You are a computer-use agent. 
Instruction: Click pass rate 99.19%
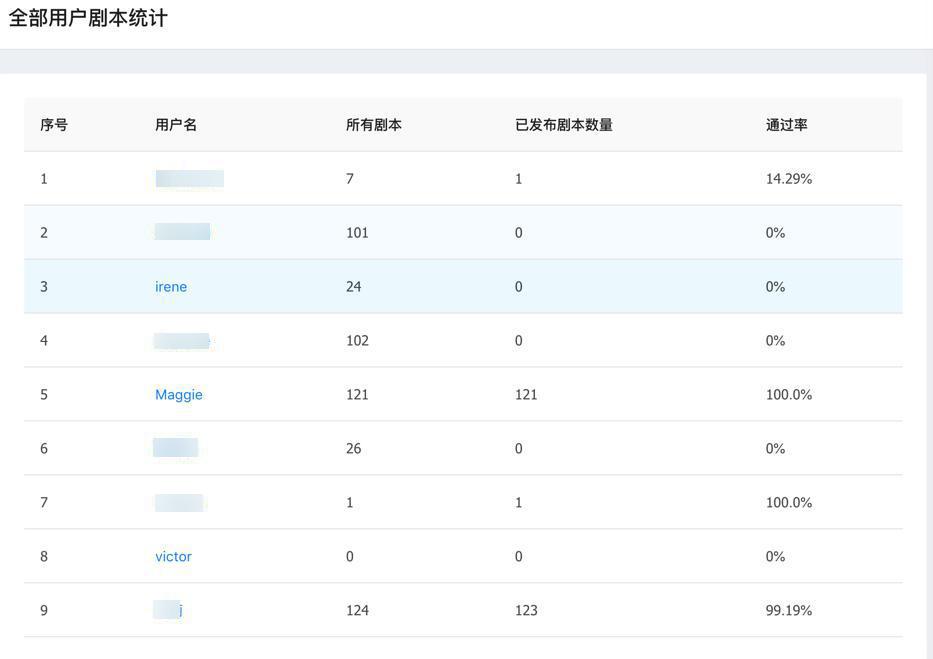click(789, 611)
